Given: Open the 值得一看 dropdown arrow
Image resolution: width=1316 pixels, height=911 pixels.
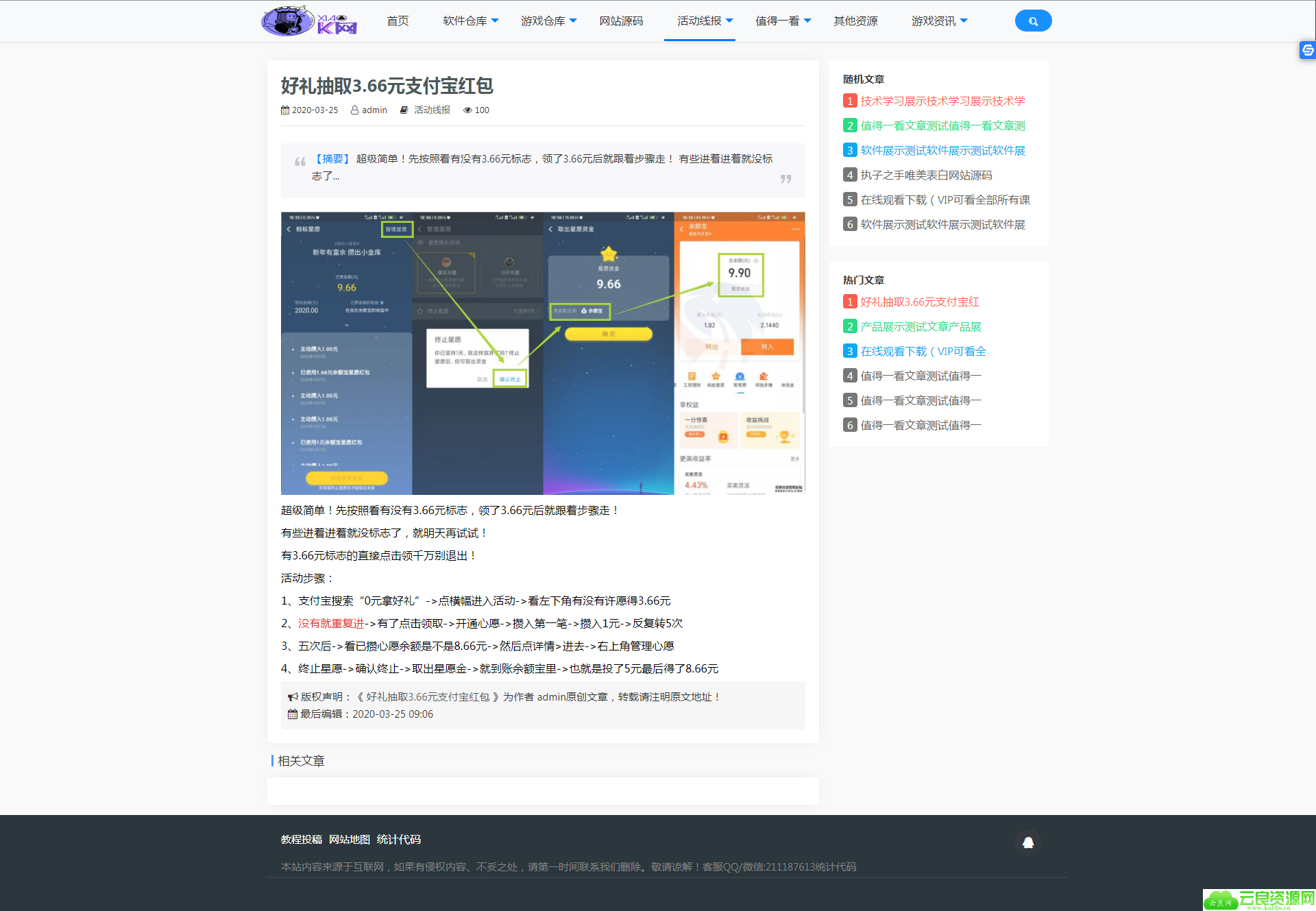Looking at the screenshot, I should click(808, 21).
